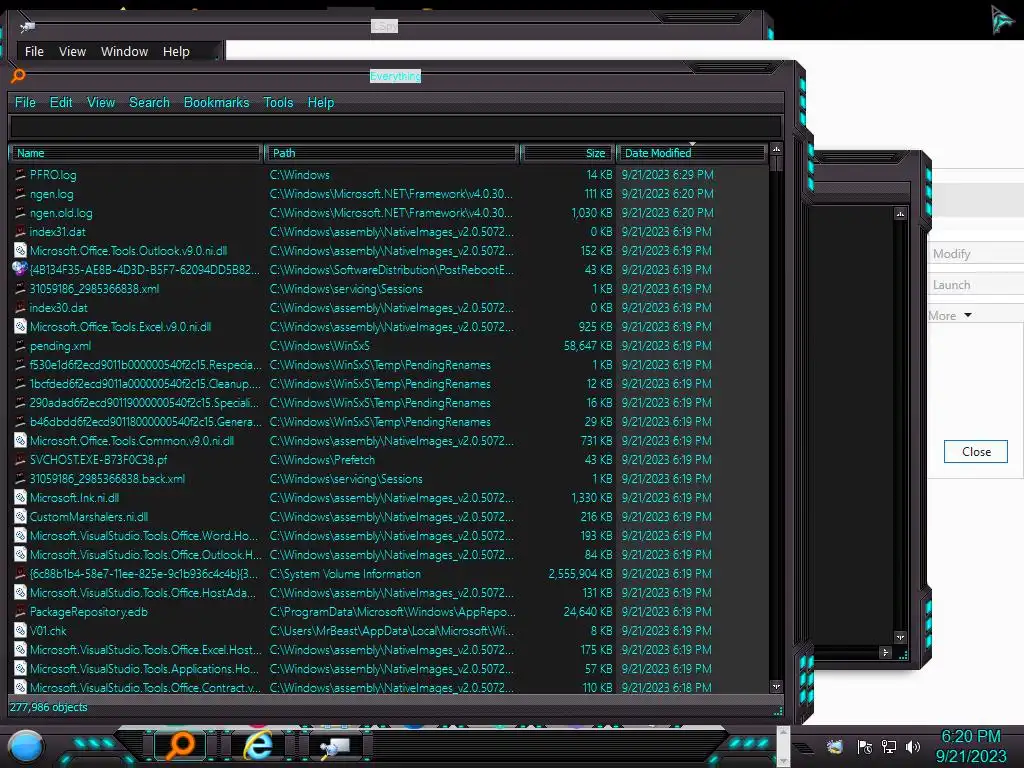
Task: Select the V01.chk file icon
Action: [20, 631]
